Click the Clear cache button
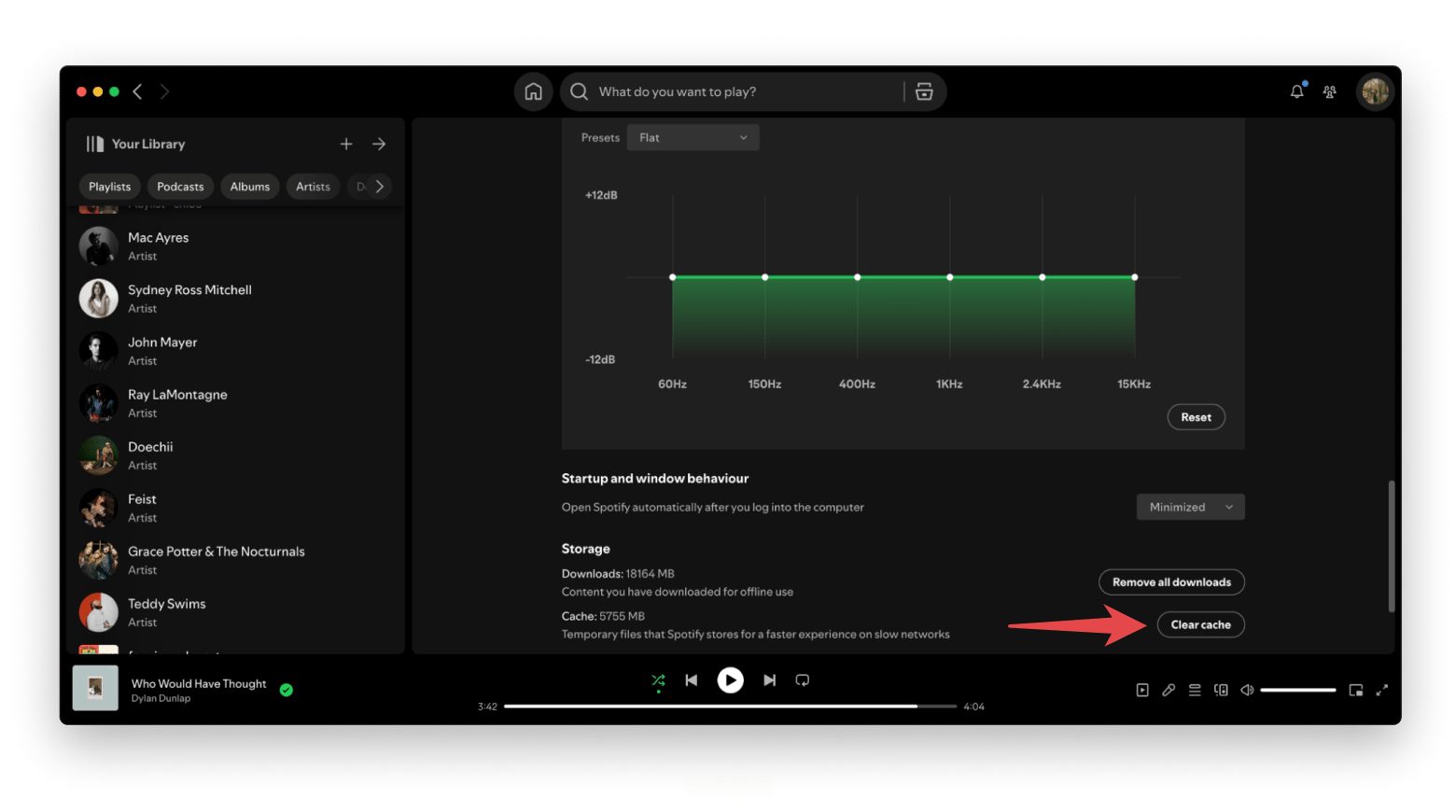1456x812 pixels. coord(1200,625)
